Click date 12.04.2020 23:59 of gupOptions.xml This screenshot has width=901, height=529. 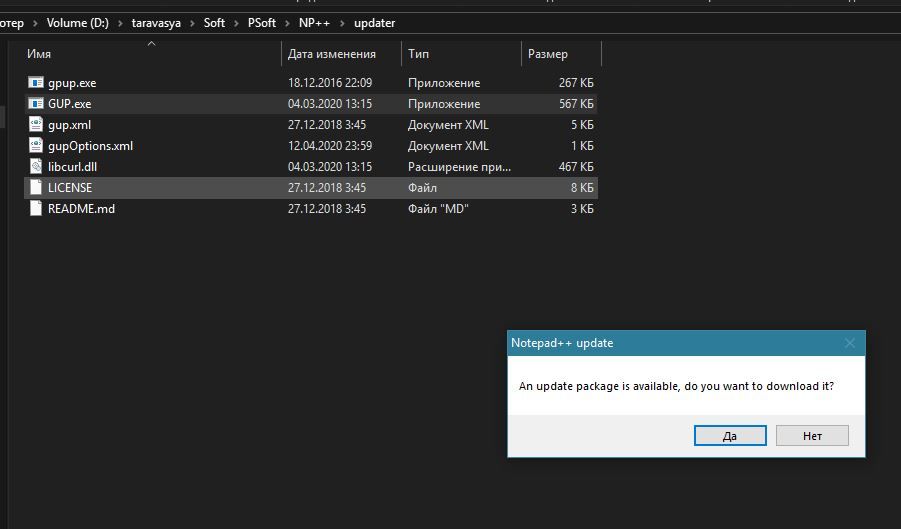[330, 146]
